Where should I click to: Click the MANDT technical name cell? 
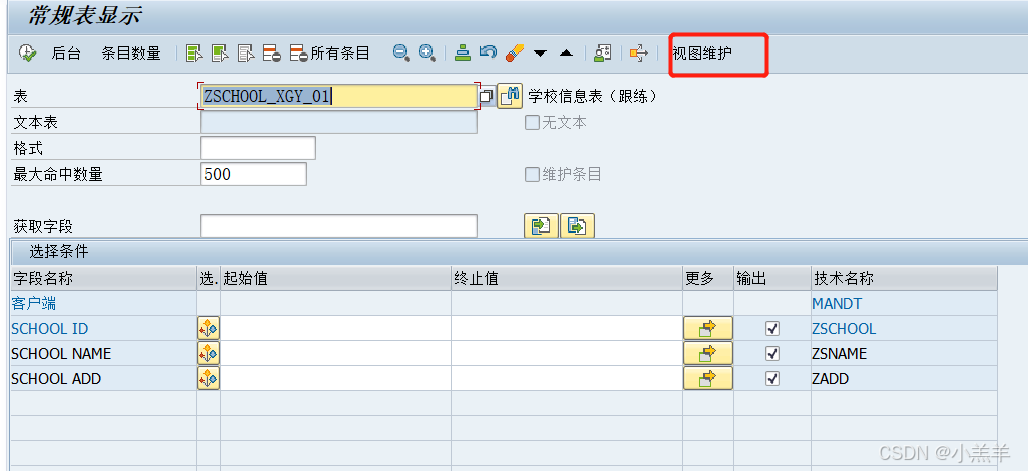904,304
